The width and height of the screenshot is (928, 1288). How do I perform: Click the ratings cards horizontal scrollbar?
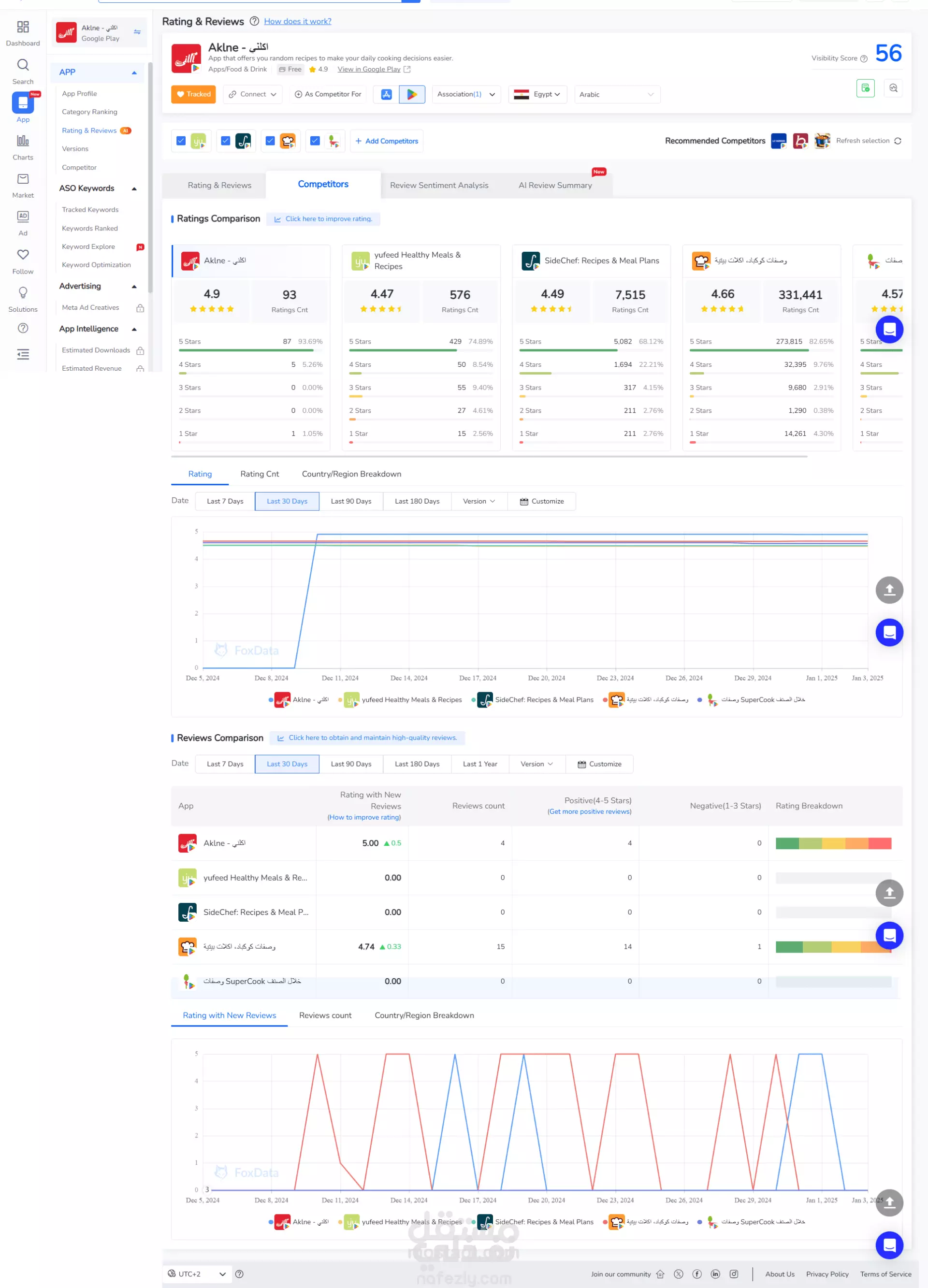tap(489, 456)
